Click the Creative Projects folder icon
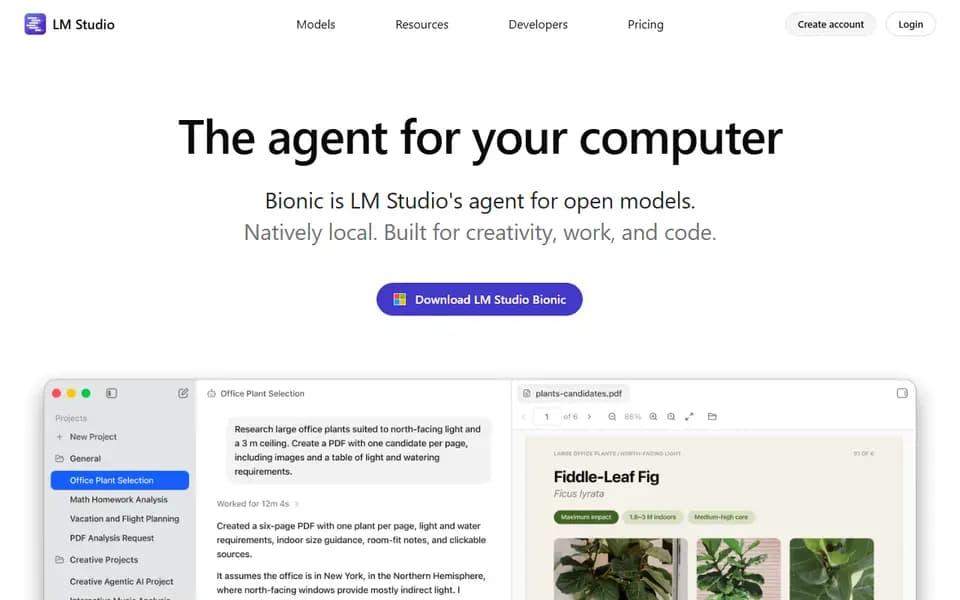 pos(59,560)
